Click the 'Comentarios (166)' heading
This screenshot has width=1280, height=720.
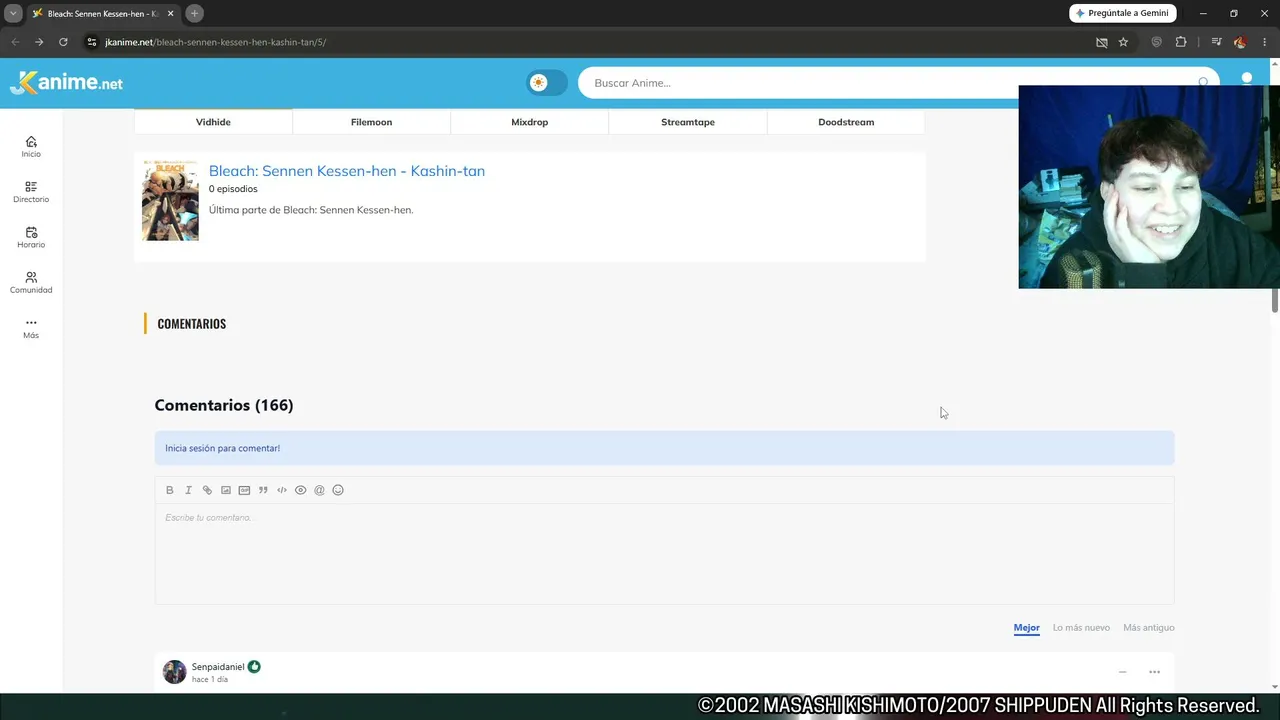pyautogui.click(x=224, y=405)
